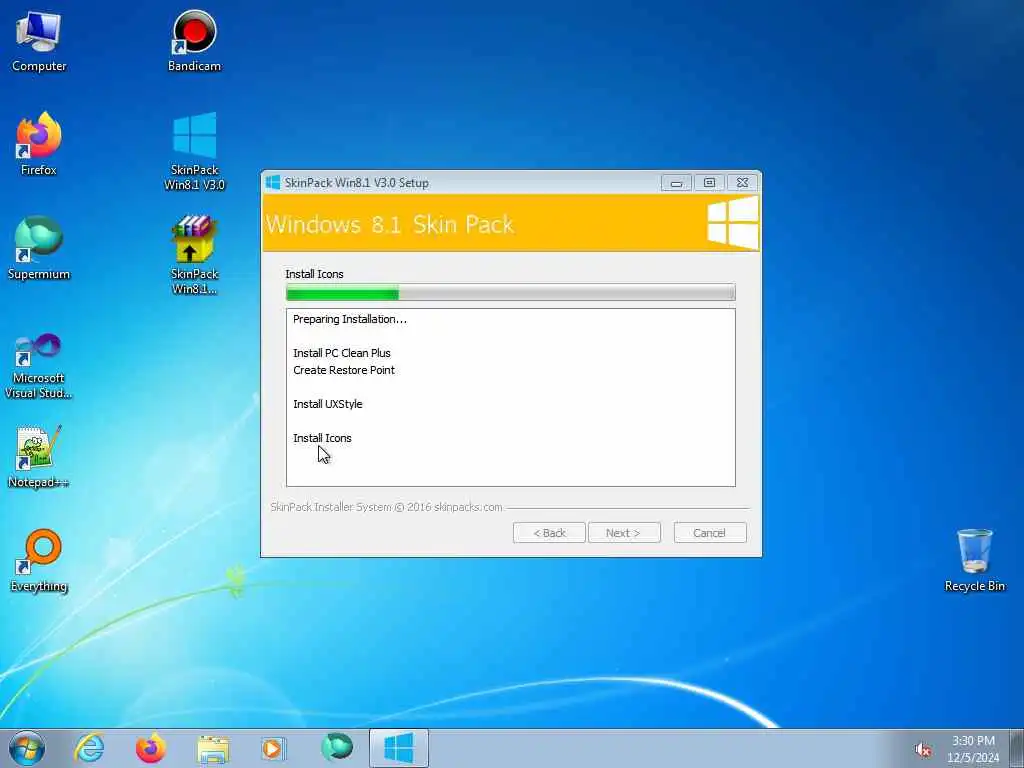The height and width of the screenshot is (768, 1024).
Task: Click the 'Preparing Installation...' log line
Action: [349, 319]
